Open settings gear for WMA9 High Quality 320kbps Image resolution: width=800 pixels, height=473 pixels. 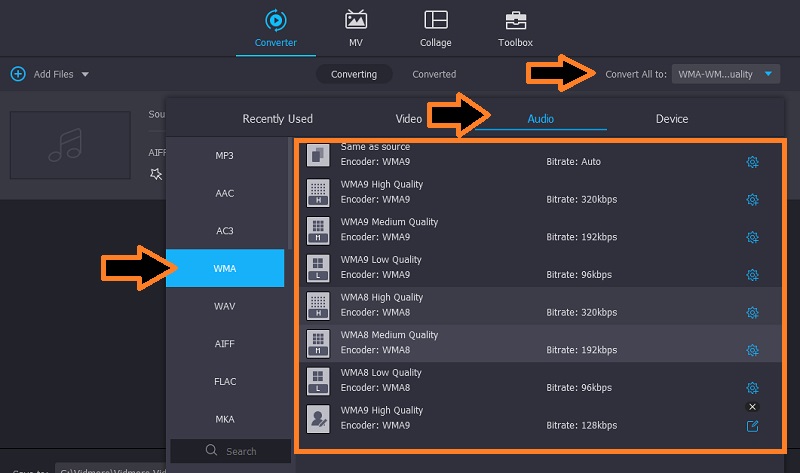752,199
